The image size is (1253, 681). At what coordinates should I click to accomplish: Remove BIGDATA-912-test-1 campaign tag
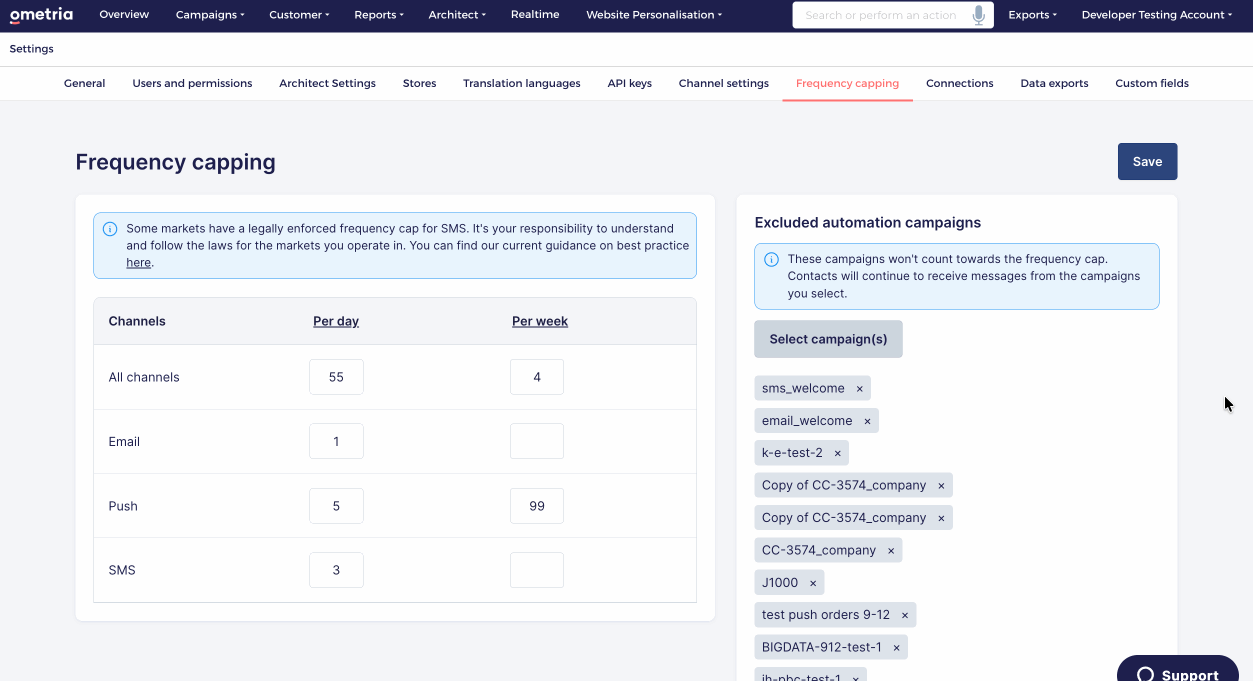(x=896, y=648)
